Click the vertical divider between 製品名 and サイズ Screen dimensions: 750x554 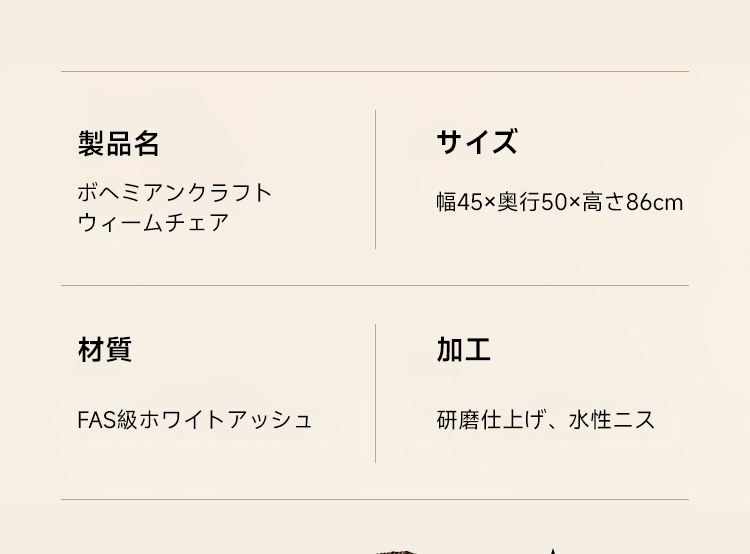(x=375, y=179)
